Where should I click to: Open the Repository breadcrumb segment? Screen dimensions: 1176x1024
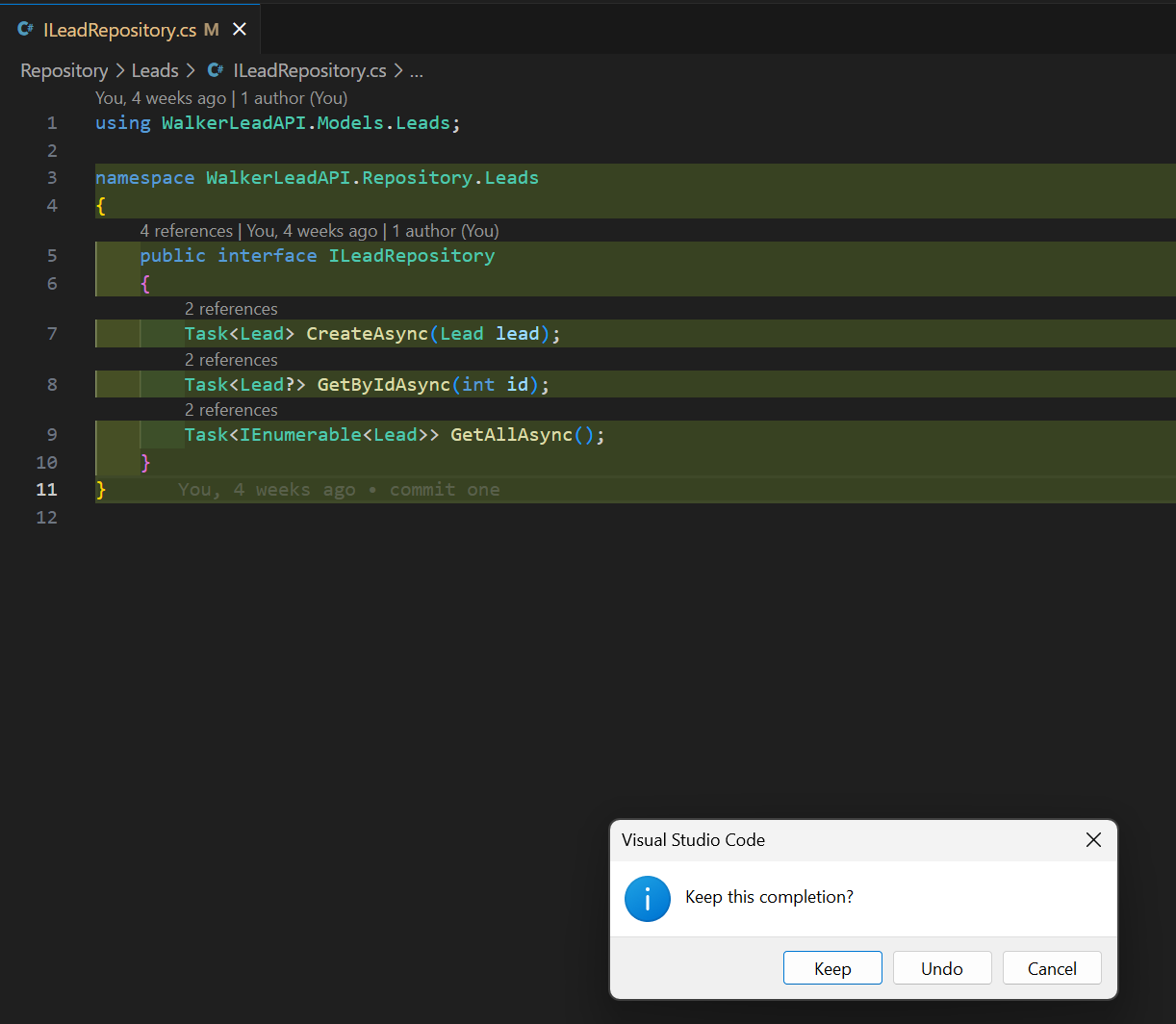[64, 70]
